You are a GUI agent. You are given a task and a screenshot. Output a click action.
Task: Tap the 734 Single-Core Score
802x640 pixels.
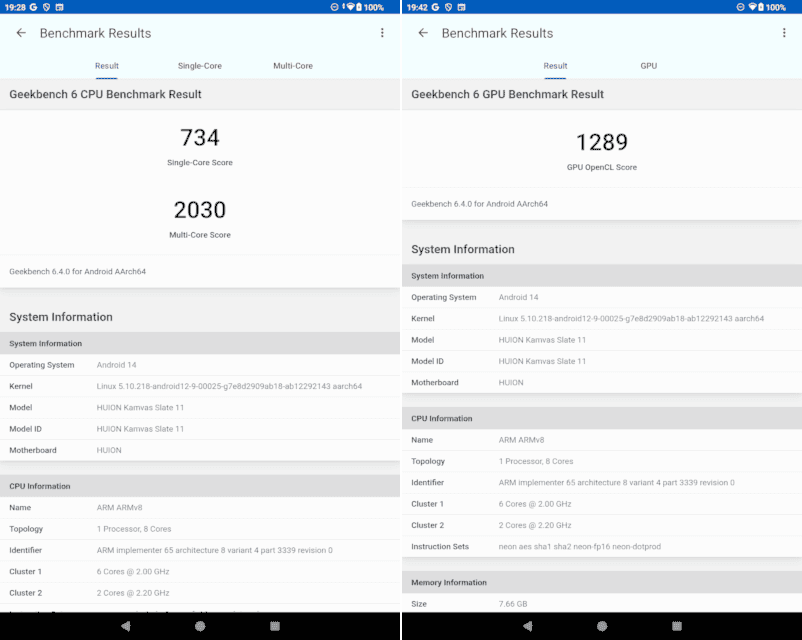pos(200,138)
